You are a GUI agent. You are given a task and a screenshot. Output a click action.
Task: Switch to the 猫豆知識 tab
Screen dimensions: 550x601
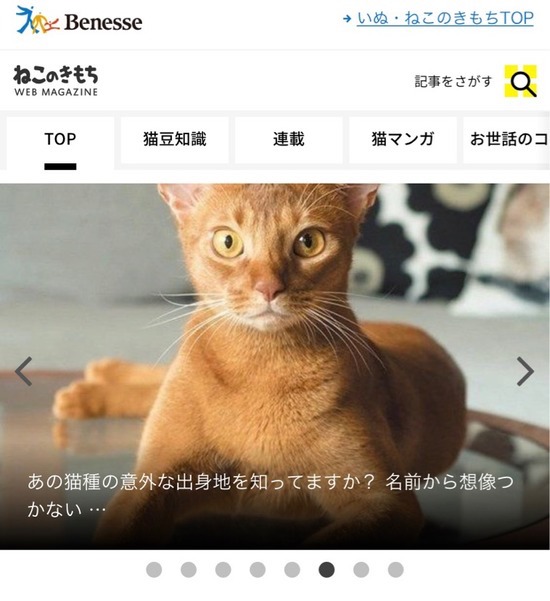click(175, 140)
